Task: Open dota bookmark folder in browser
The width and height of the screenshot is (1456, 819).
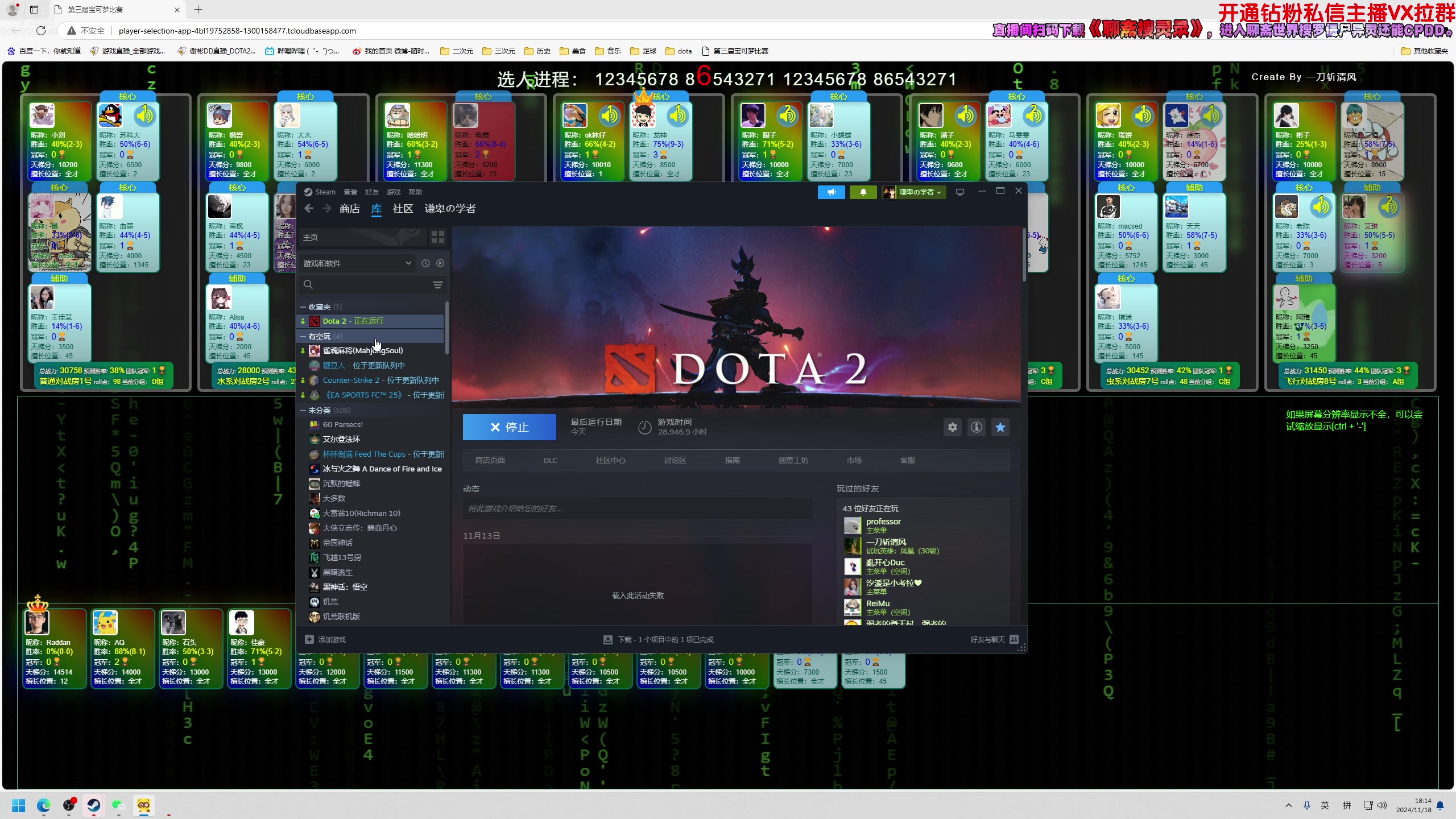Action: 679,51
